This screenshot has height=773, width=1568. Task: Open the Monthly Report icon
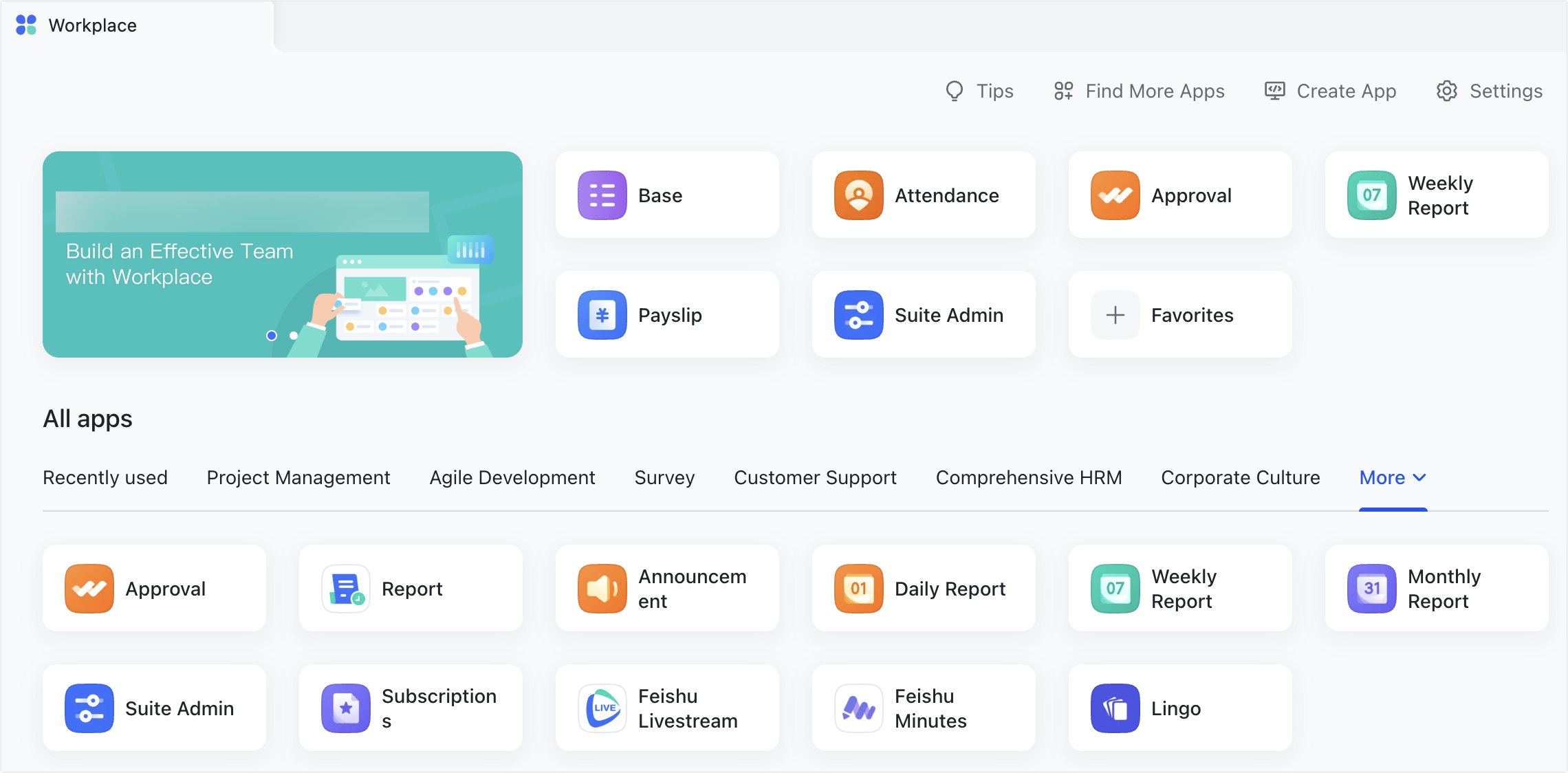tap(1371, 589)
